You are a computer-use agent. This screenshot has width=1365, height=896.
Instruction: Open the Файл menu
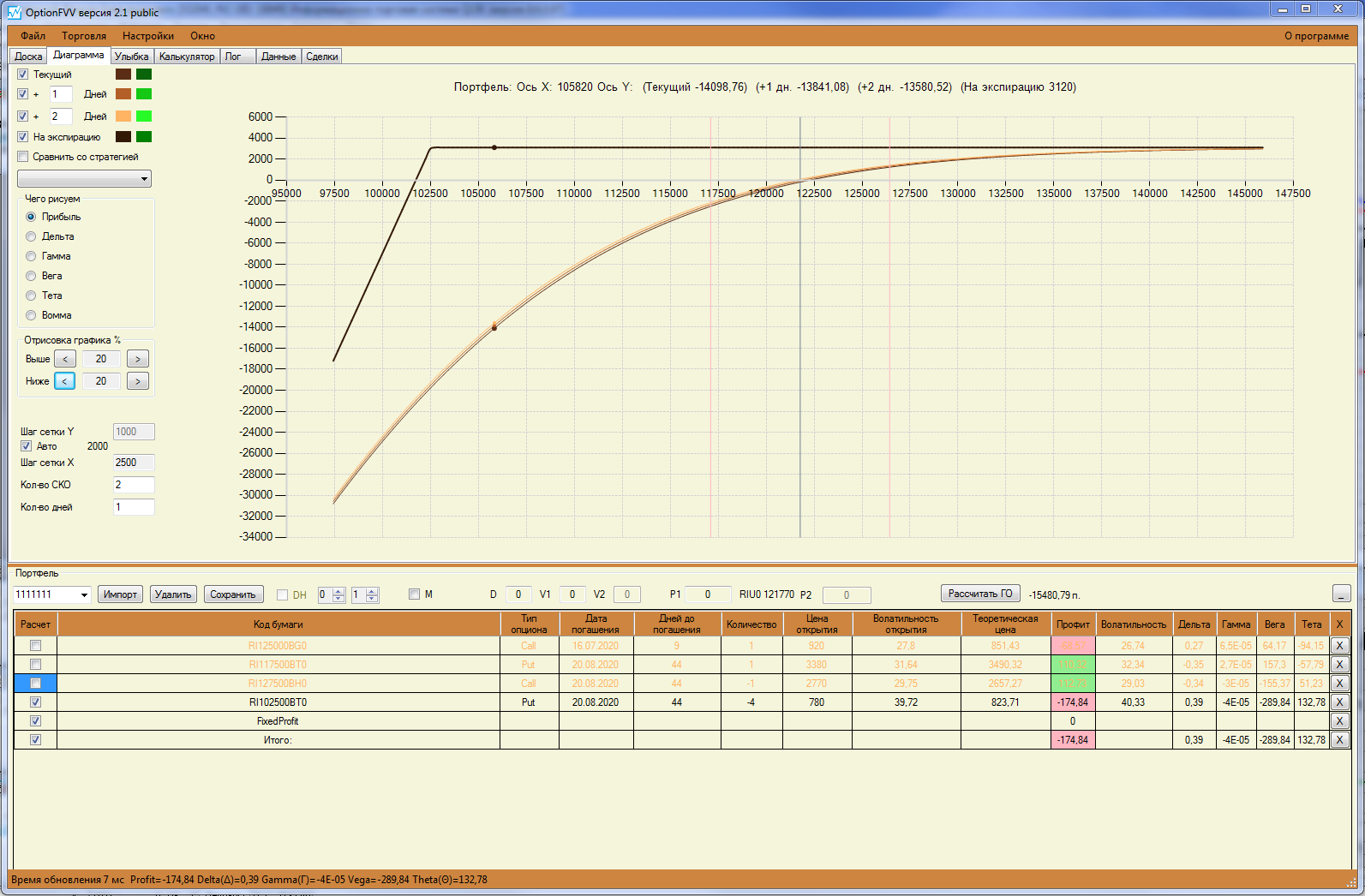pyautogui.click(x=33, y=36)
